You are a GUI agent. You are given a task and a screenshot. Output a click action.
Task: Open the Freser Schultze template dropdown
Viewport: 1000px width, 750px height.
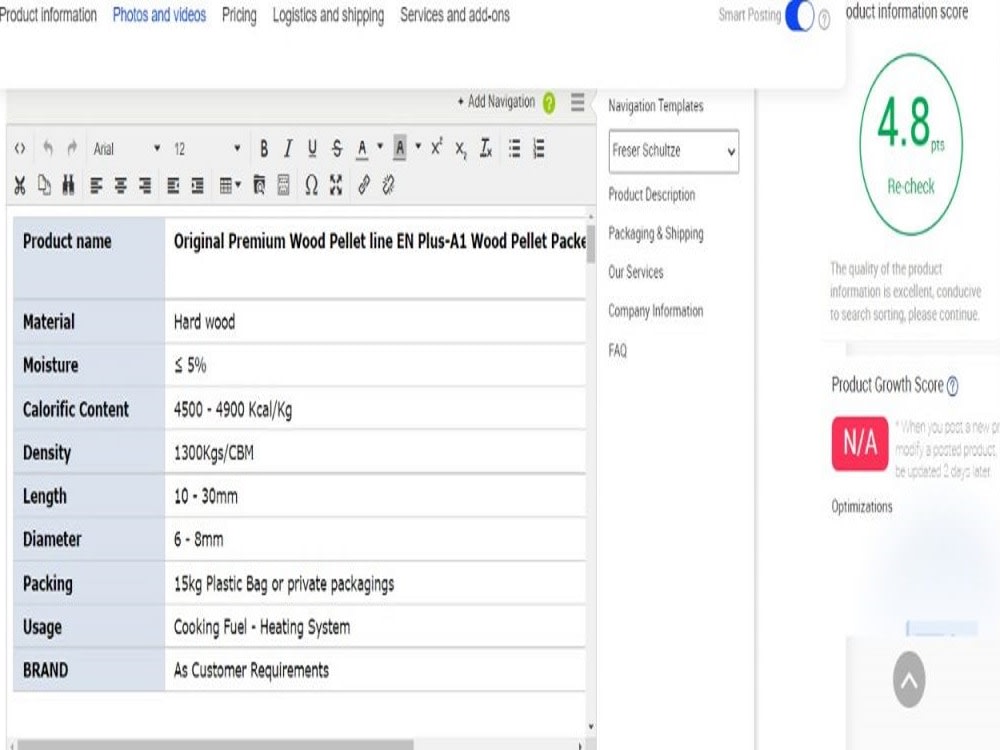click(x=673, y=151)
